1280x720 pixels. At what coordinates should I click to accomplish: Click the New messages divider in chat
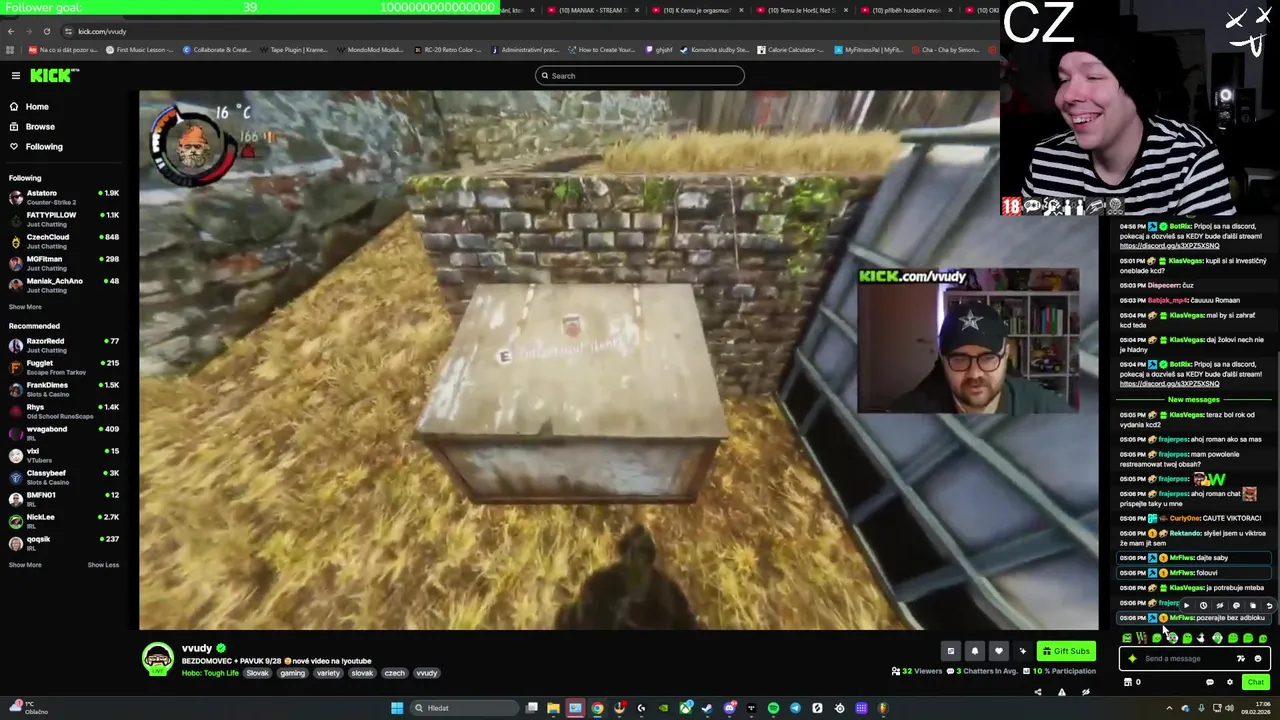click(x=1193, y=400)
